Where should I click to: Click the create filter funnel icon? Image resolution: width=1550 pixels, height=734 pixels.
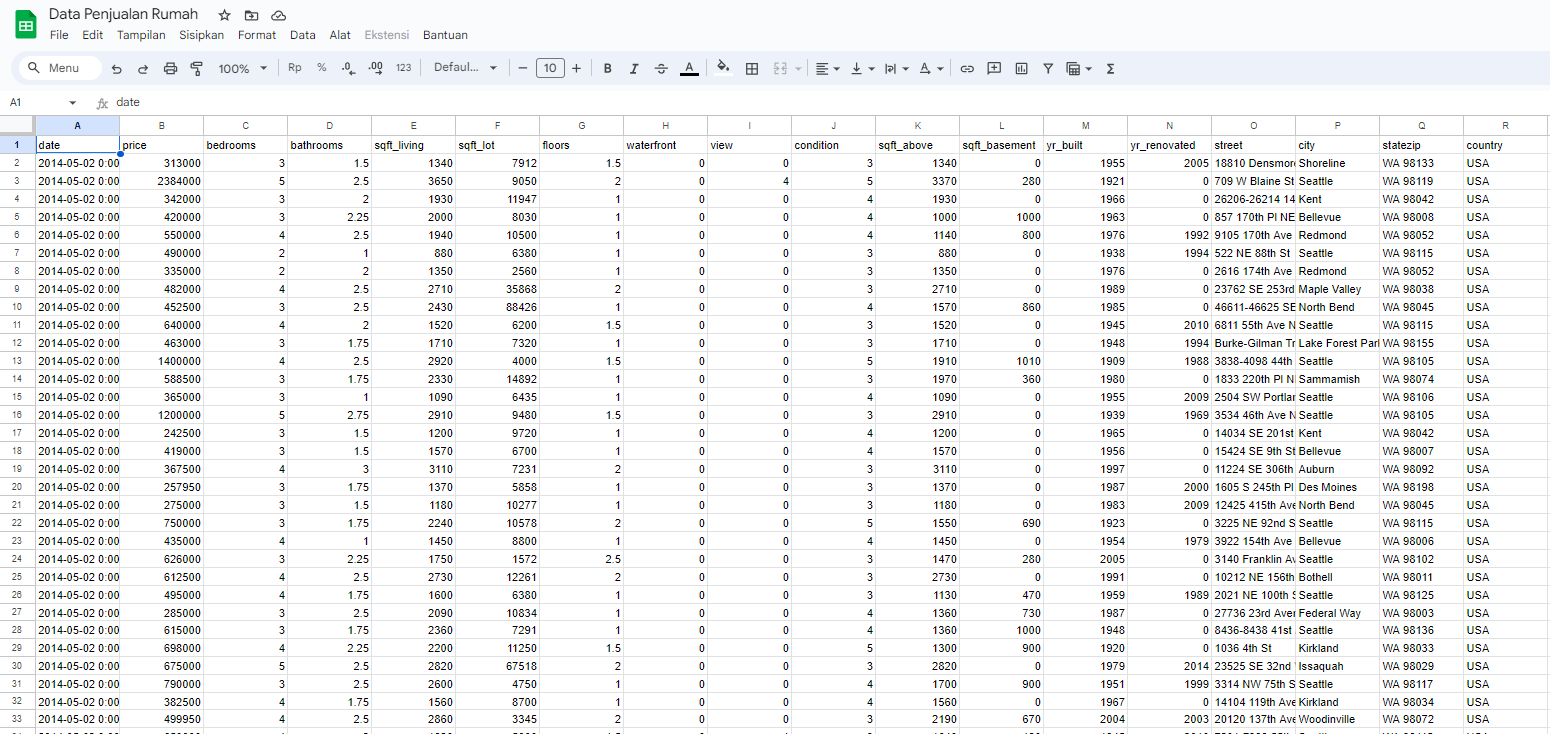pos(1048,68)
